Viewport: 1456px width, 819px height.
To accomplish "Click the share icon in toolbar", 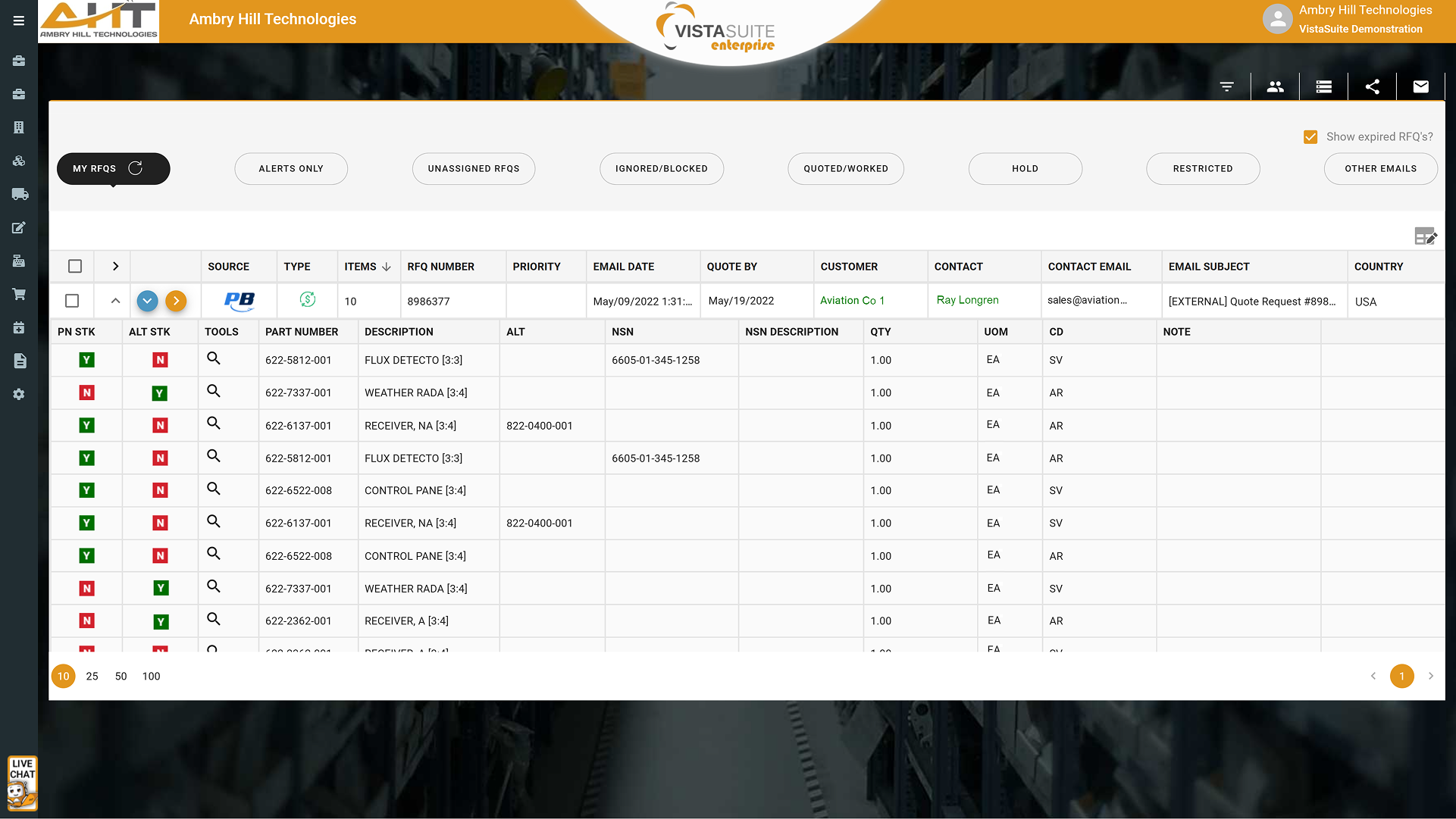I will coord(1372,87).
